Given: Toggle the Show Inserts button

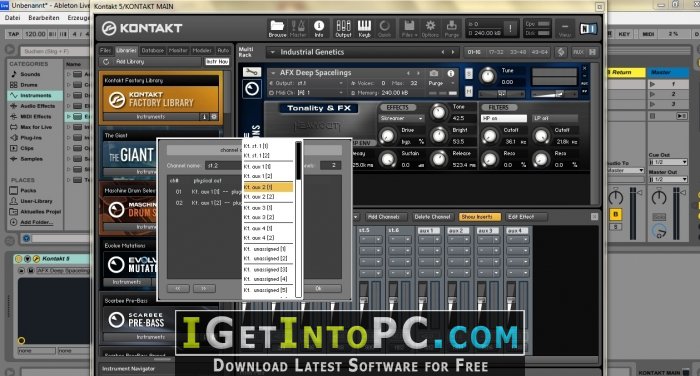Looking at the screenshot, I should (x=479, y=217).
